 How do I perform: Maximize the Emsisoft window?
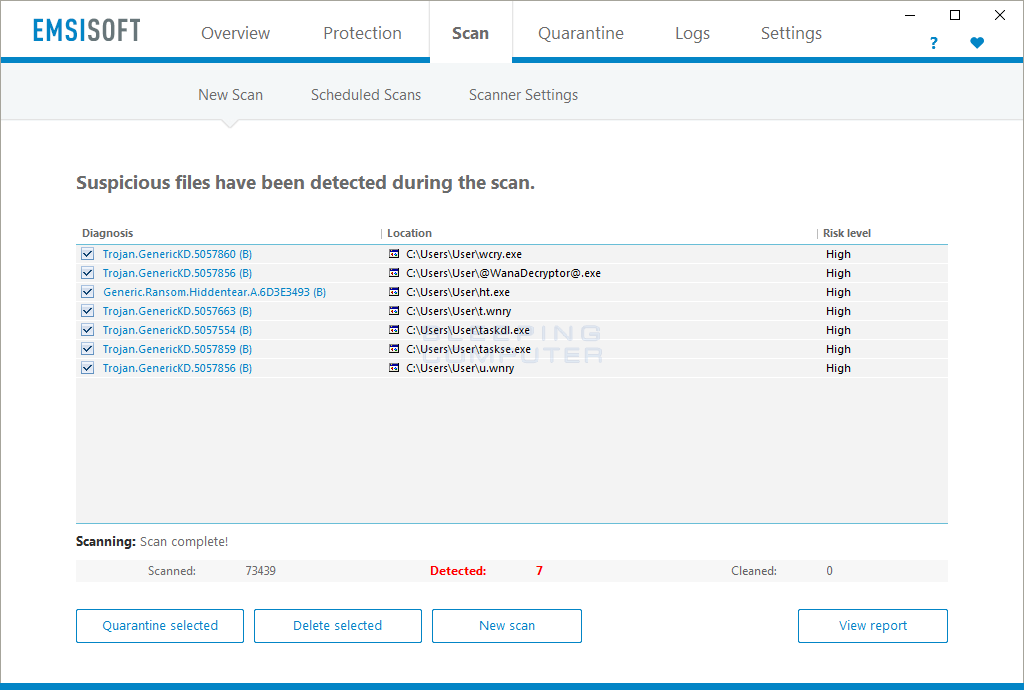(955, 15)
